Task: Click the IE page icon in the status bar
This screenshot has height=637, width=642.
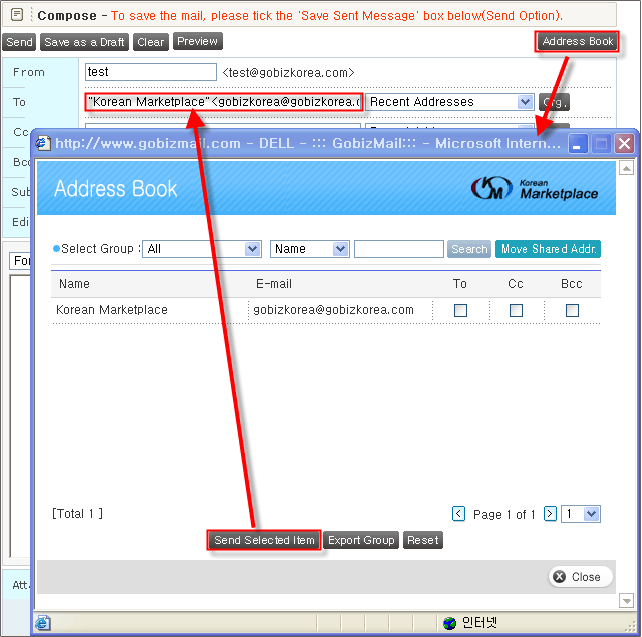Action: click(43, 623)
